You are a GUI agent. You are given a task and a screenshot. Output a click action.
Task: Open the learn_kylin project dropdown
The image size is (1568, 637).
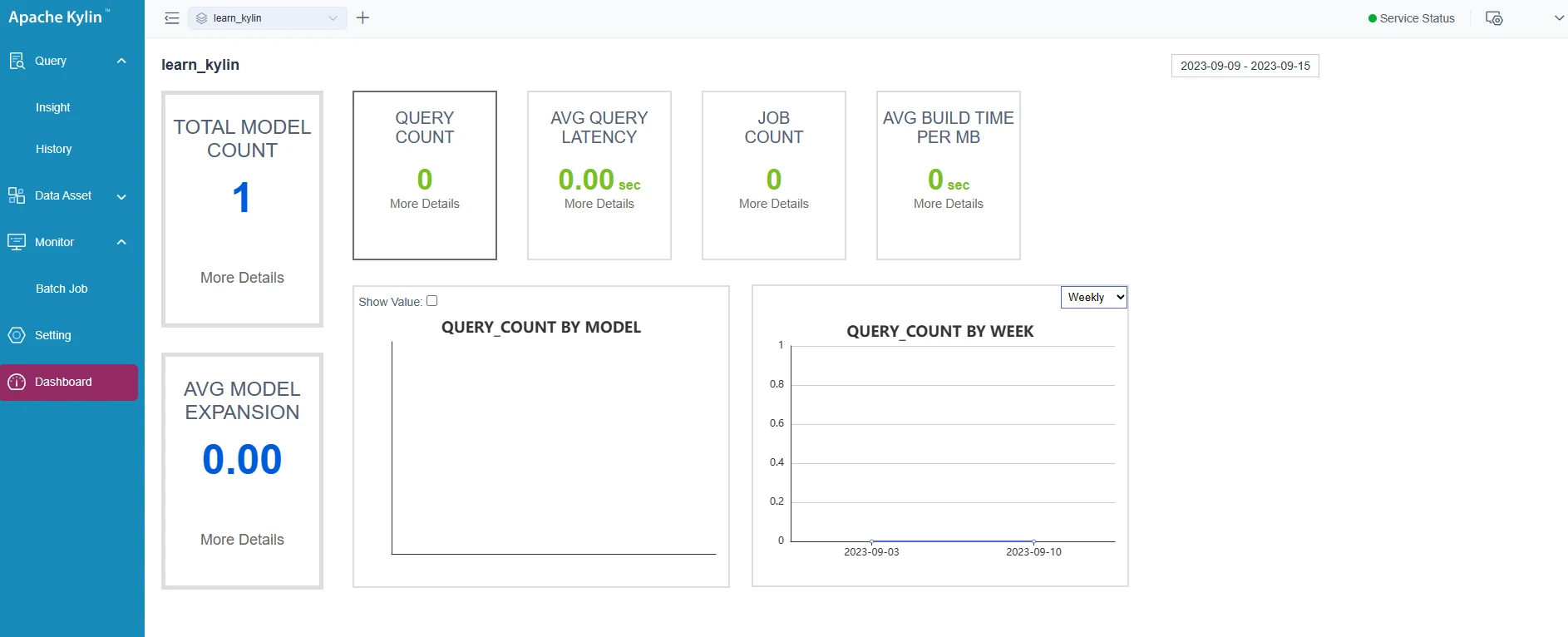pos(267,18)
